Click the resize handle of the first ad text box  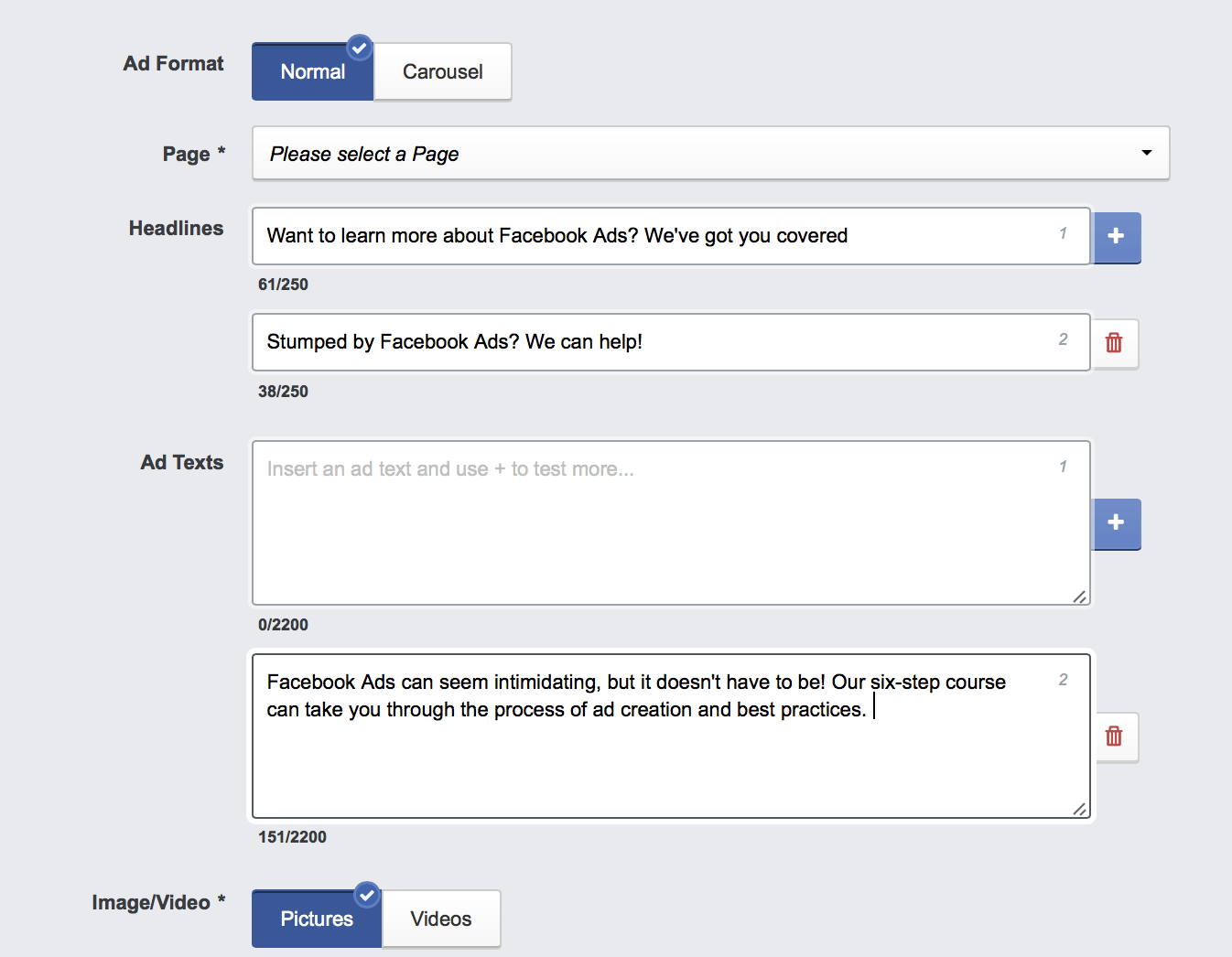(1080, 596)
